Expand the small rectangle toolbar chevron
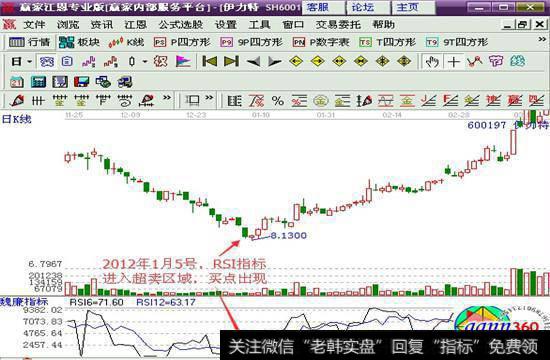Viewport: 550px width, 360px height. click(209, 98)
